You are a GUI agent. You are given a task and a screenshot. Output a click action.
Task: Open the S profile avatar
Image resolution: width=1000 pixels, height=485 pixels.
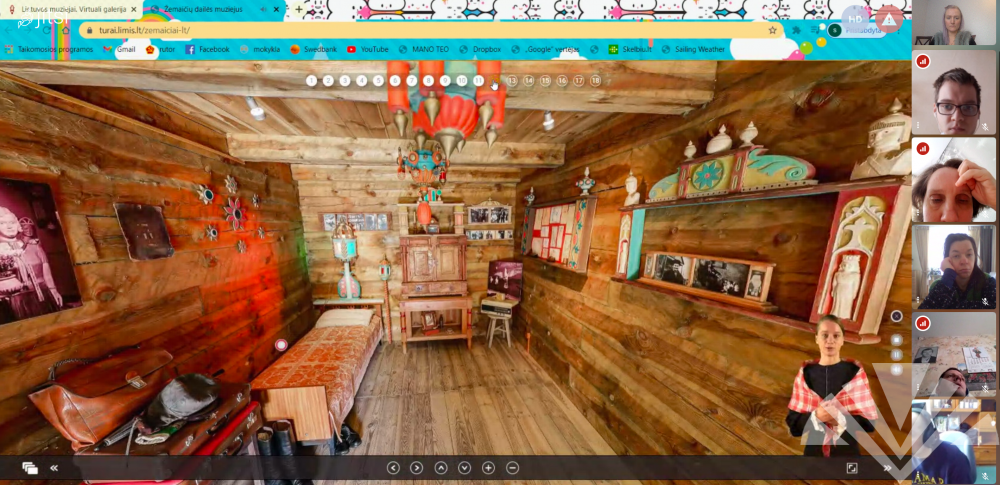click(x=834, y=30)
